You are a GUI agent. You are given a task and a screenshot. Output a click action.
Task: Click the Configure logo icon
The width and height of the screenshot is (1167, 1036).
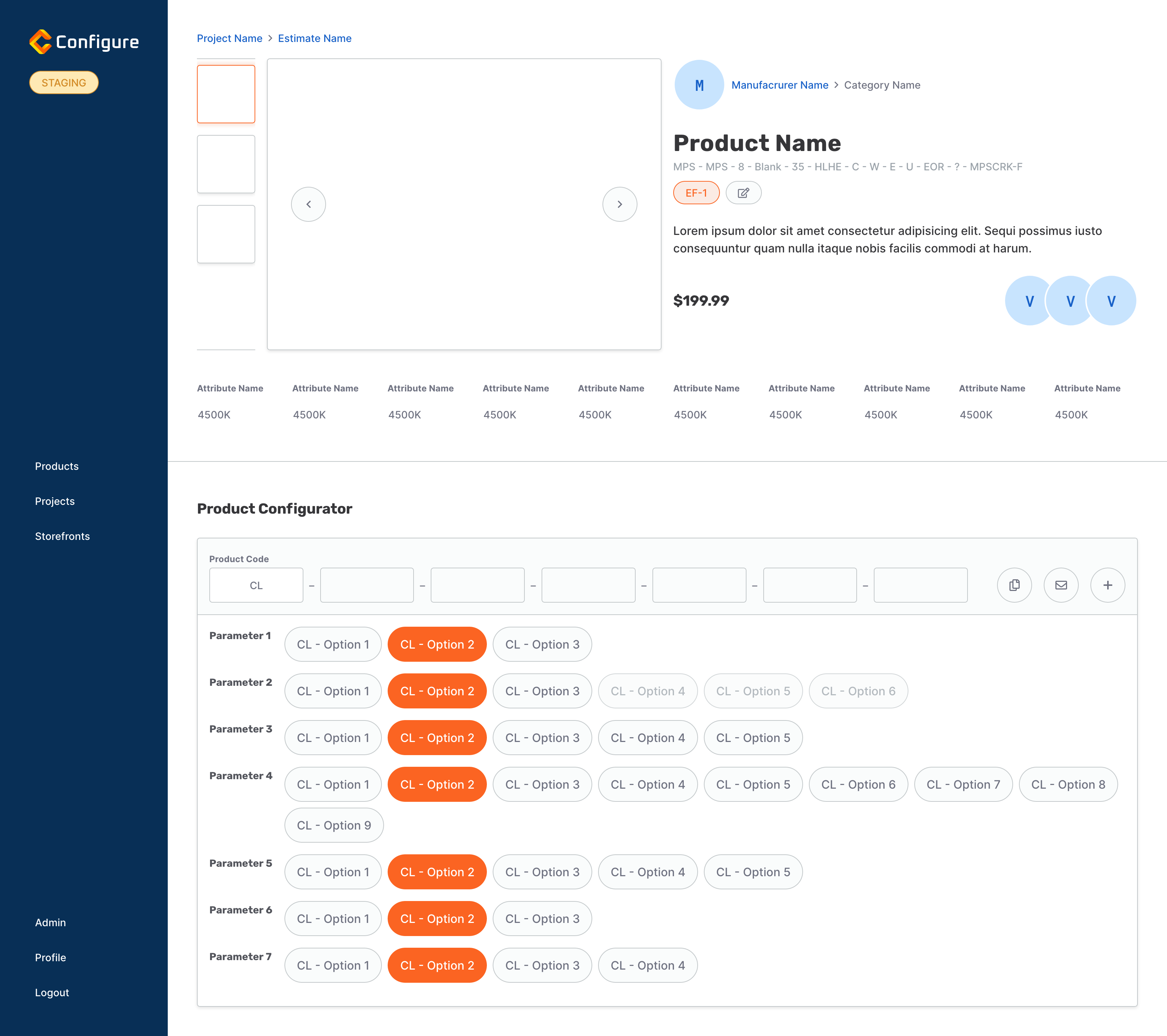(x=40, y=42)
